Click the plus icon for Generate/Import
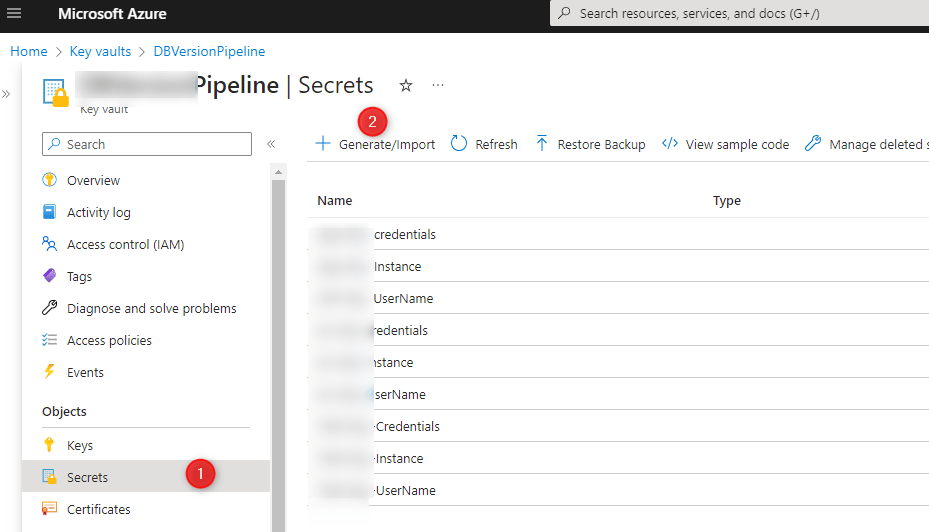 (x=323, y=143)
